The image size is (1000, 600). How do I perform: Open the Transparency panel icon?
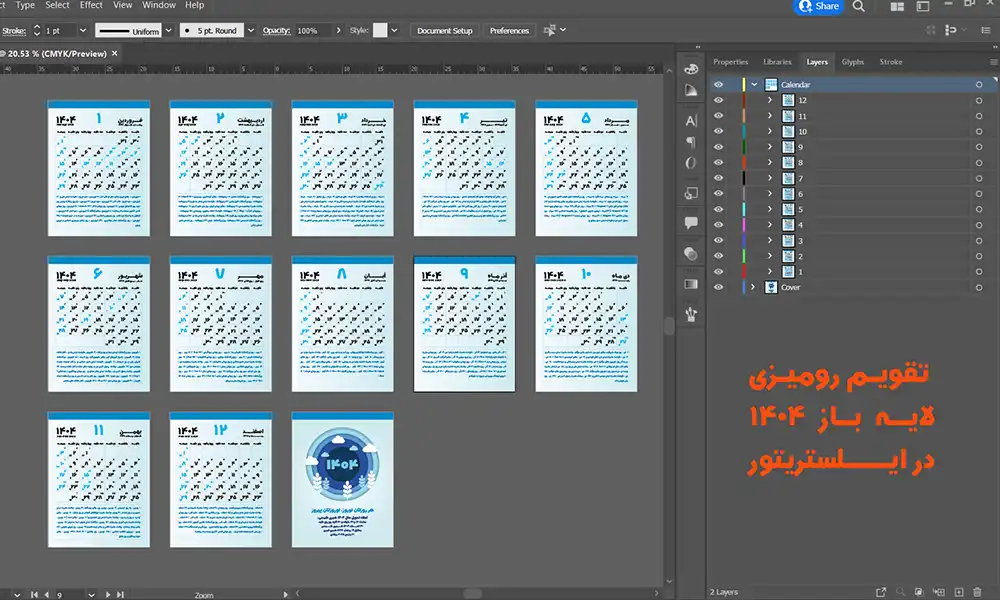(691, 254)
